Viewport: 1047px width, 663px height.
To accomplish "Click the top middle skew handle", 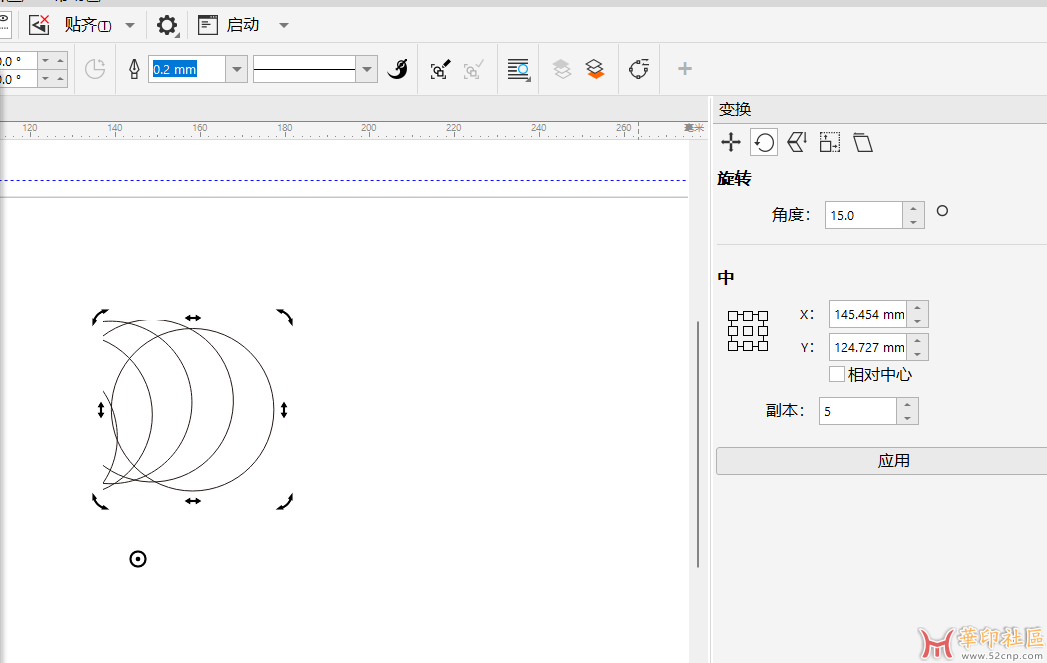I will [193, 318].
